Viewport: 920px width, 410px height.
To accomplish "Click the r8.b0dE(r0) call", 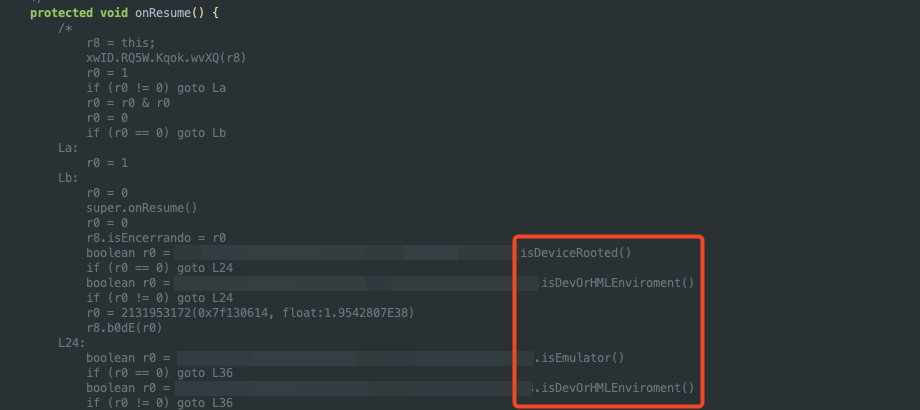I will pyautogui.click(x=124, y=328).
